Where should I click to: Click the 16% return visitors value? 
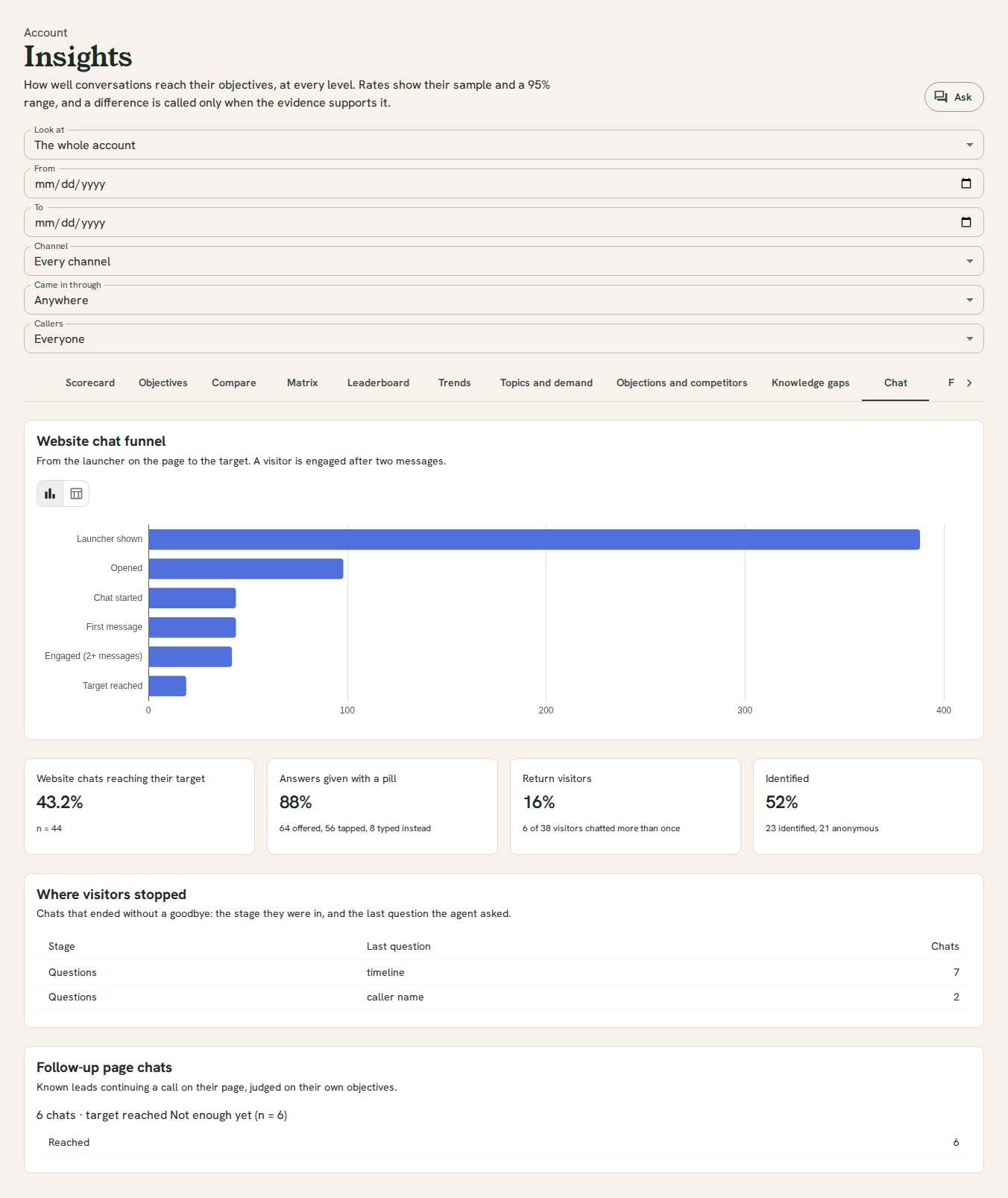539,802
